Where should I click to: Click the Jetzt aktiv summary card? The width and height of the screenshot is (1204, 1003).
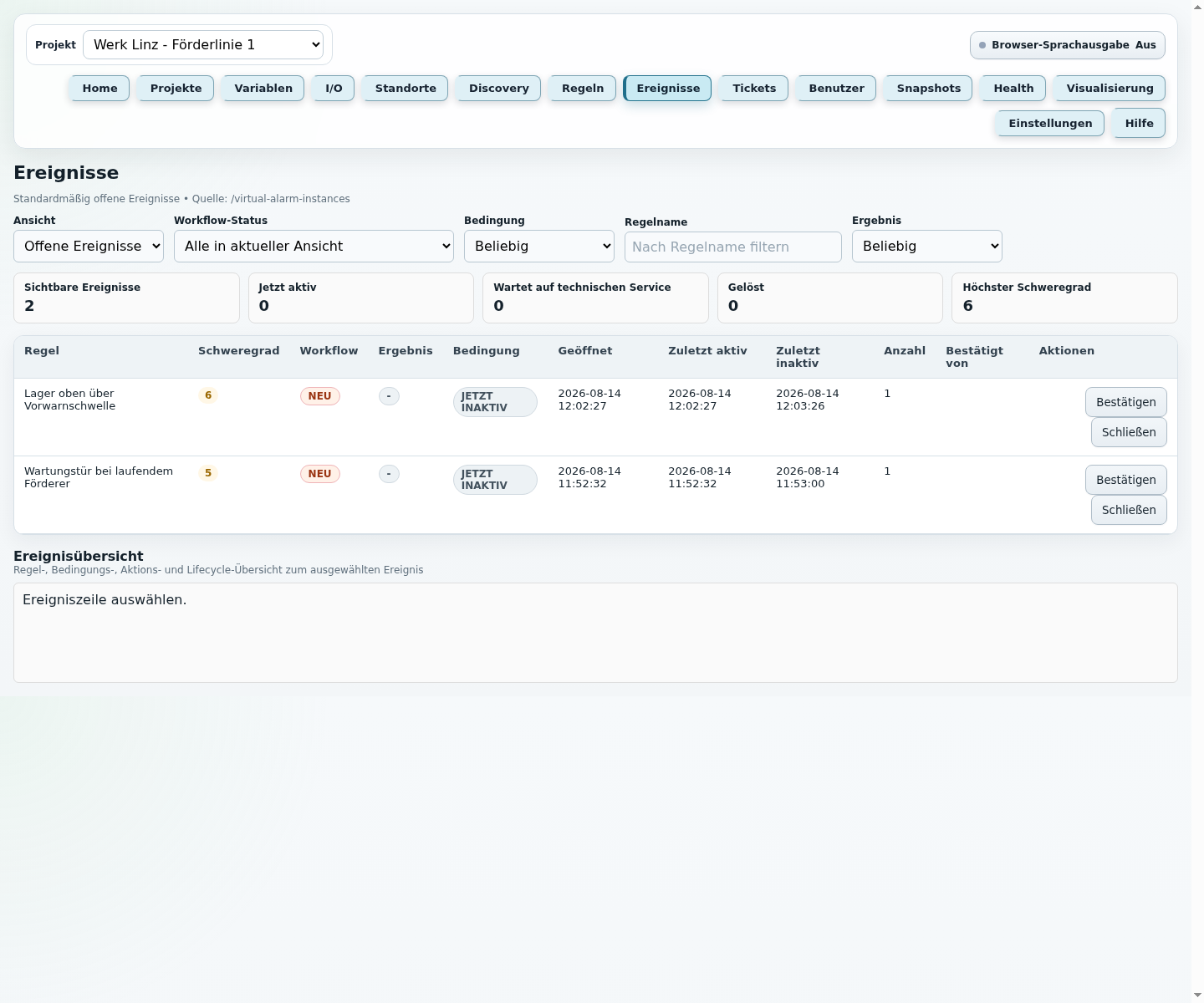point(361,298)
